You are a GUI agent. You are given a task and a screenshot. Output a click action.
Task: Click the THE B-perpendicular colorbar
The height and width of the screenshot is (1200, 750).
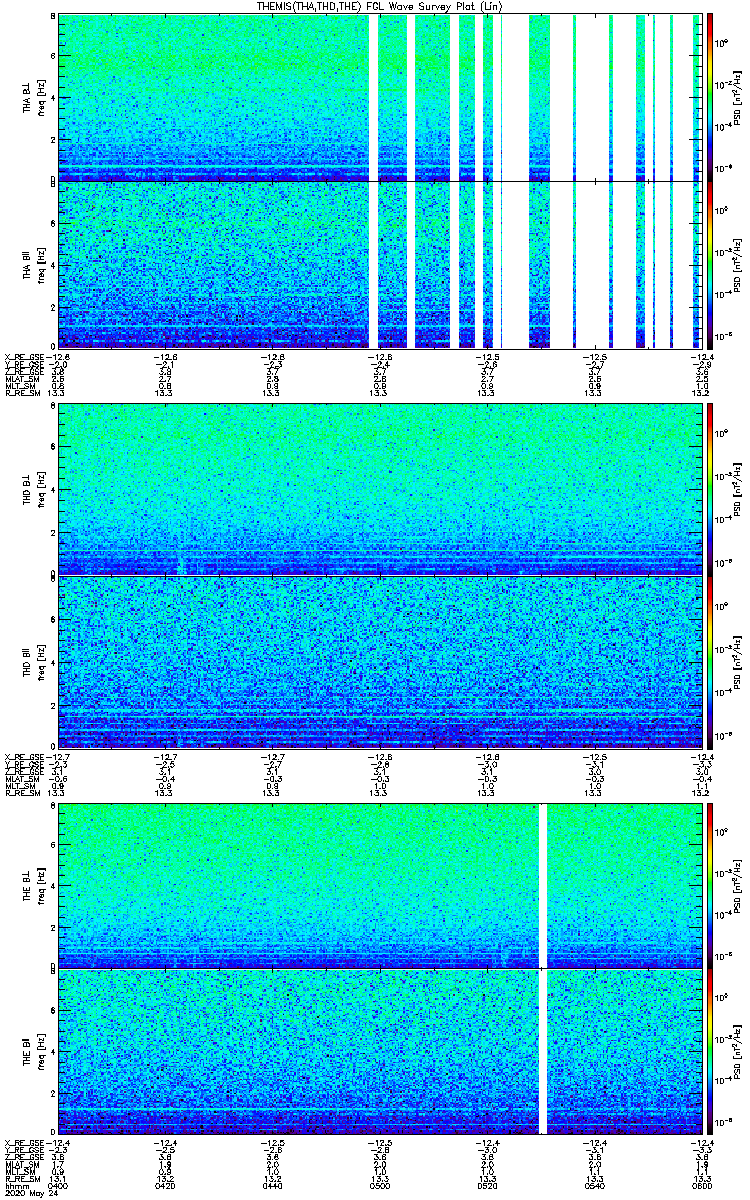click(x=710, y=884)
